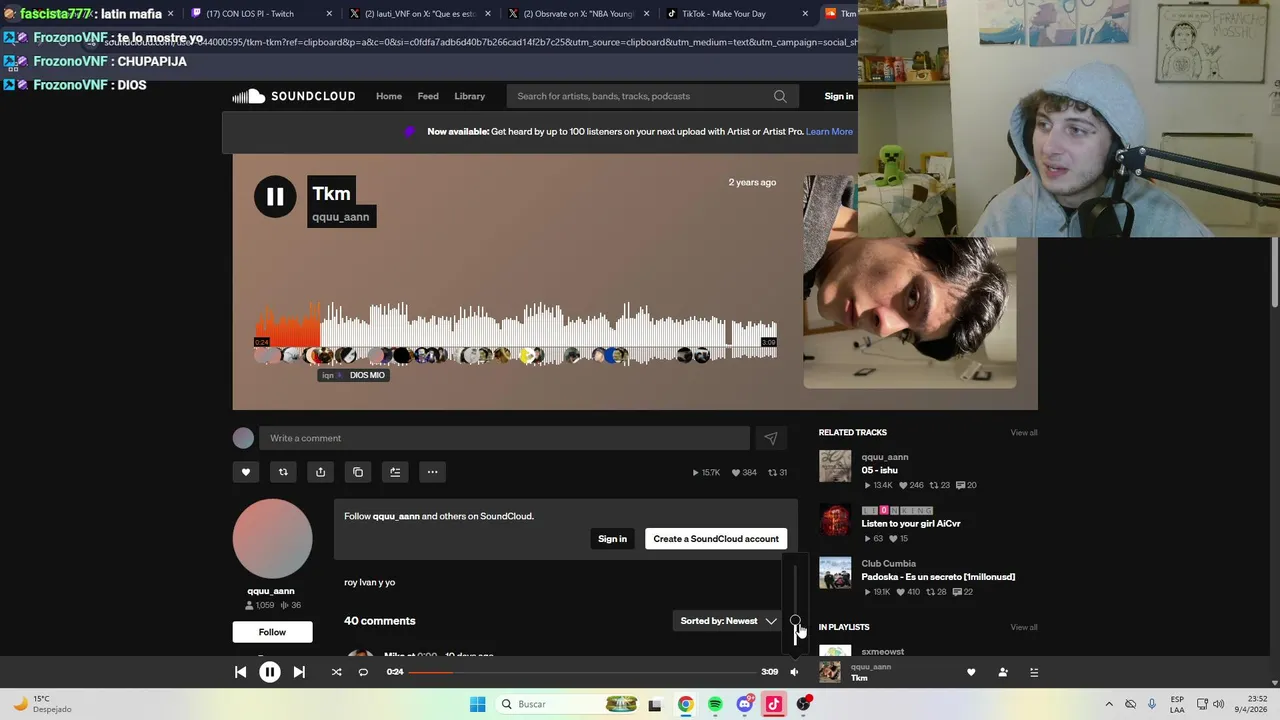The height and width of the screenshot is (720, 1280).
Task: Open the more options ellipsis menu
Action: (x=432, y=472)
